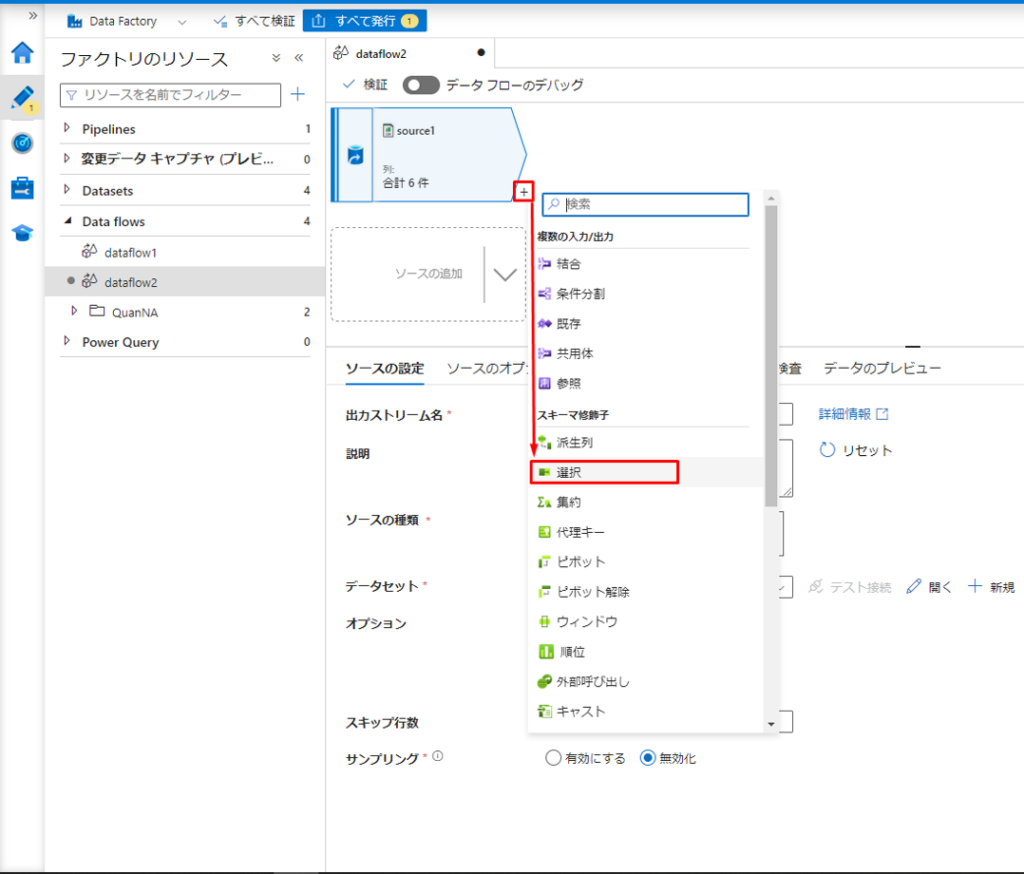Switch to ソースの設定 tab
The width and height of the screenshot is (1024, 874).
coord(385,368)
